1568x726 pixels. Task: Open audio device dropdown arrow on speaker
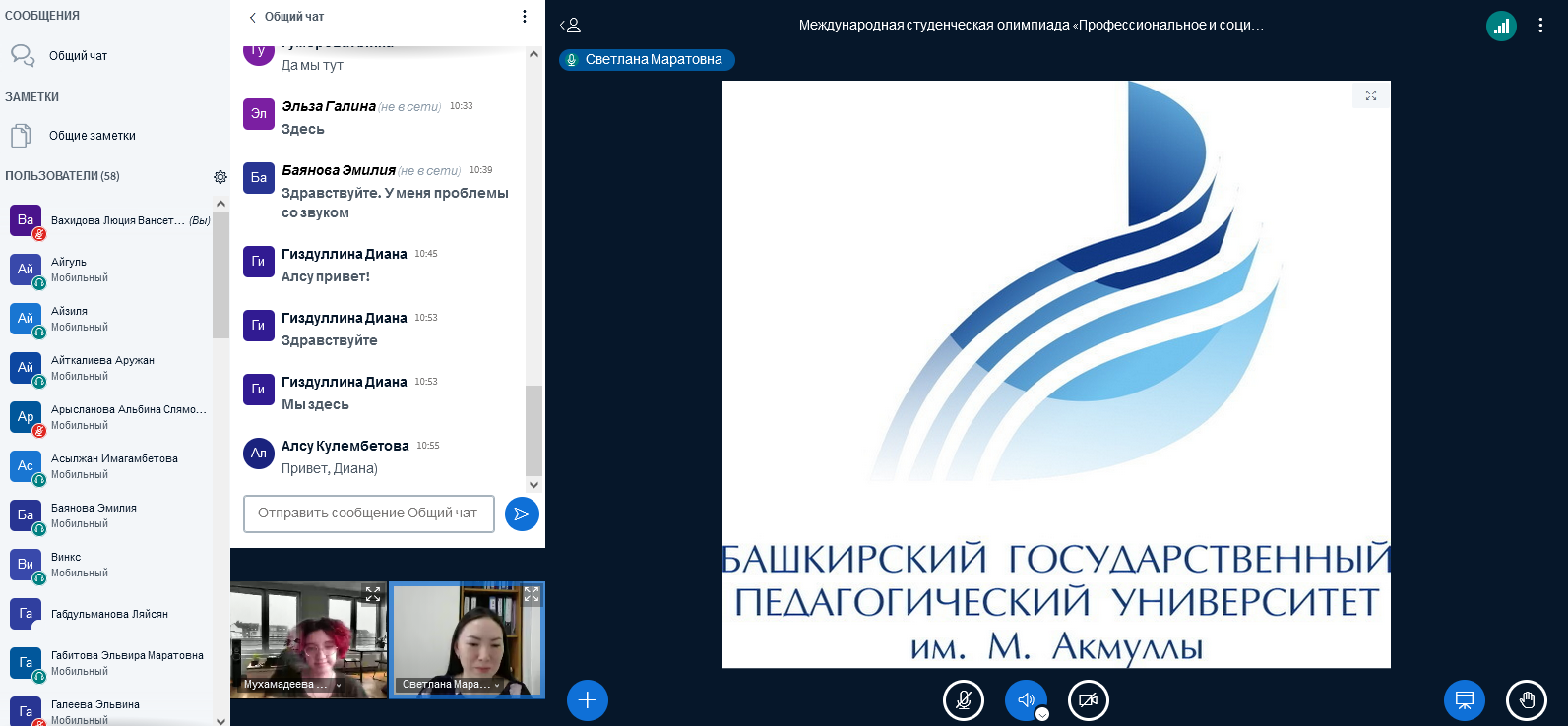[x=1042, y=714]
